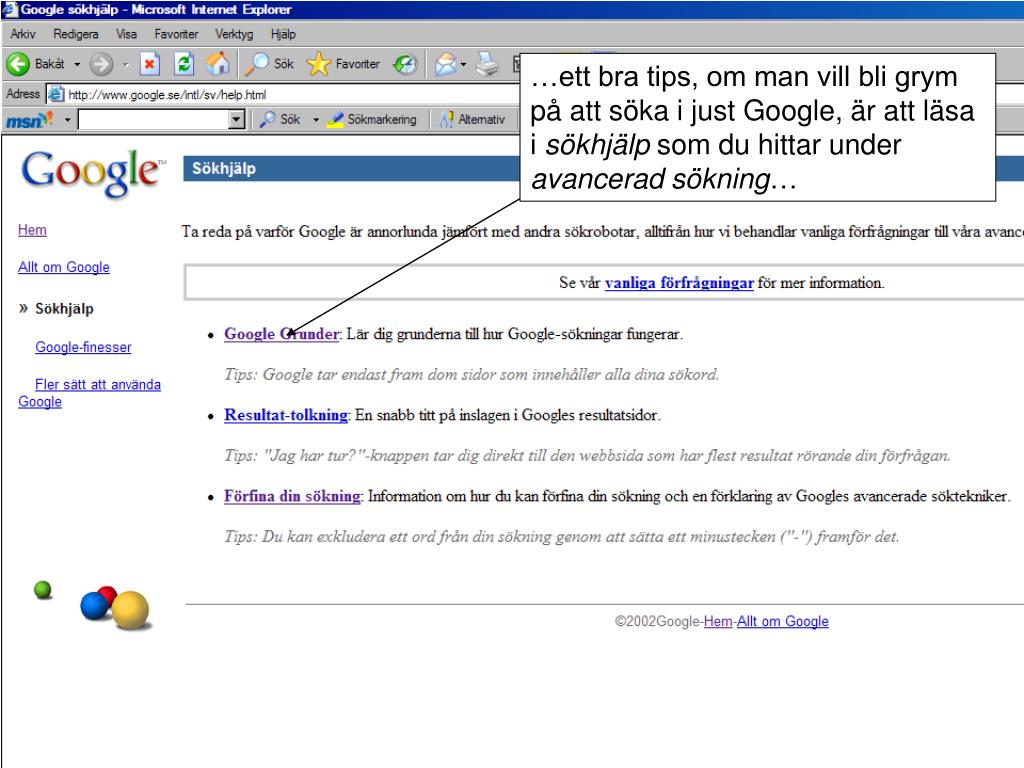Open Allt om Google sidebar link
1024x768 pixels.
64,267
